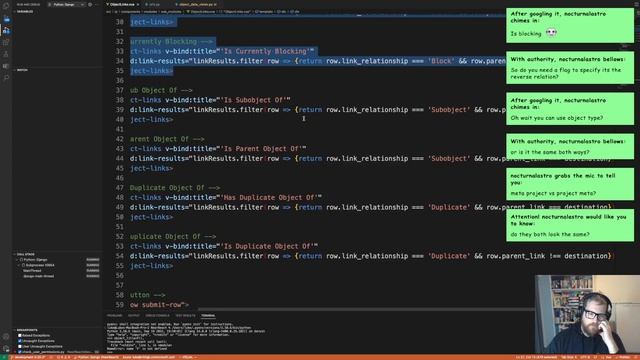Open the Problems panel tab
The width and height of the screenshot is (640, 360).
(115, 316)
